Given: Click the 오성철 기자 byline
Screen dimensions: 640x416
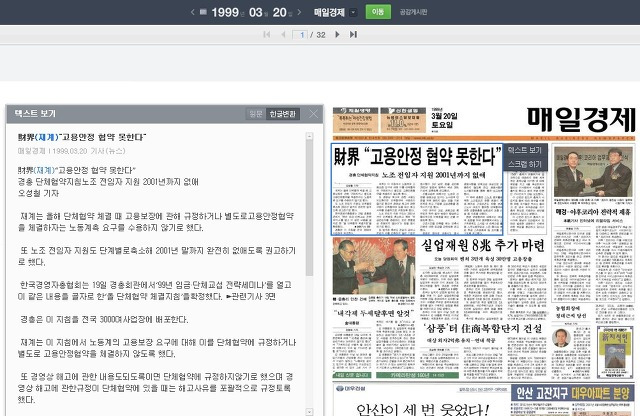Looking at the screenshot, I should pyautogui.click(x=38, y=193).
